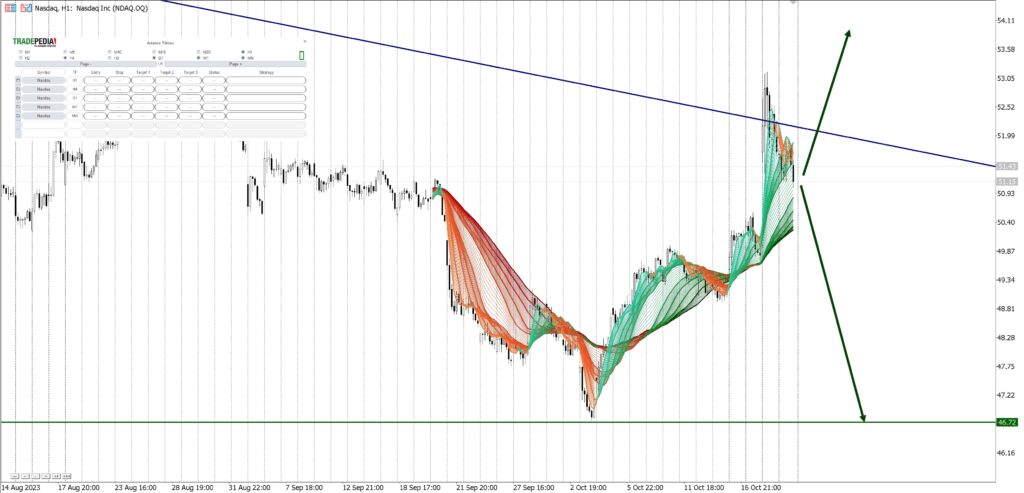Select the H4 timeframe radio button
Screen dimensions: 1024x493
(x=65, y=58)
